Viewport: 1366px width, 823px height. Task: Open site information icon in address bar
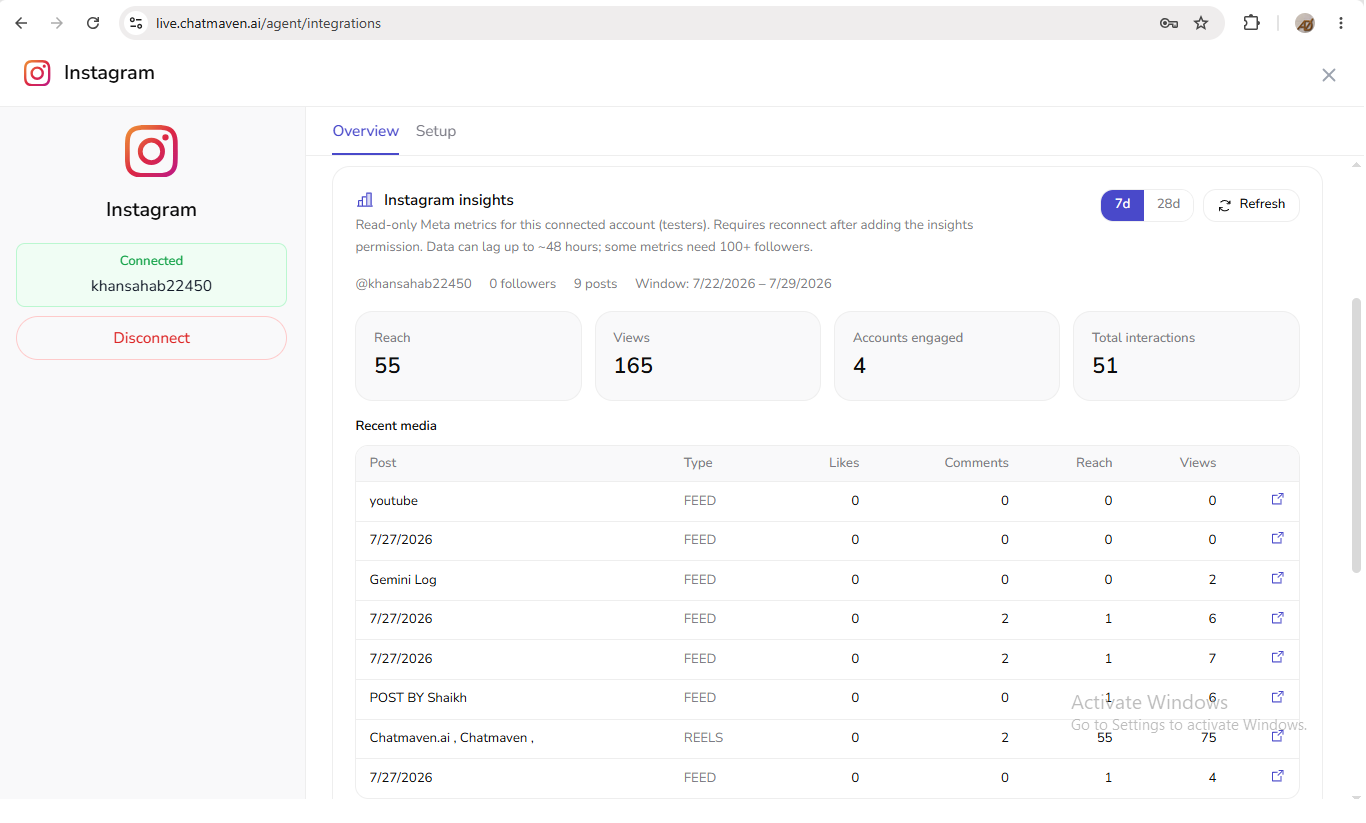tap(136, 23)
